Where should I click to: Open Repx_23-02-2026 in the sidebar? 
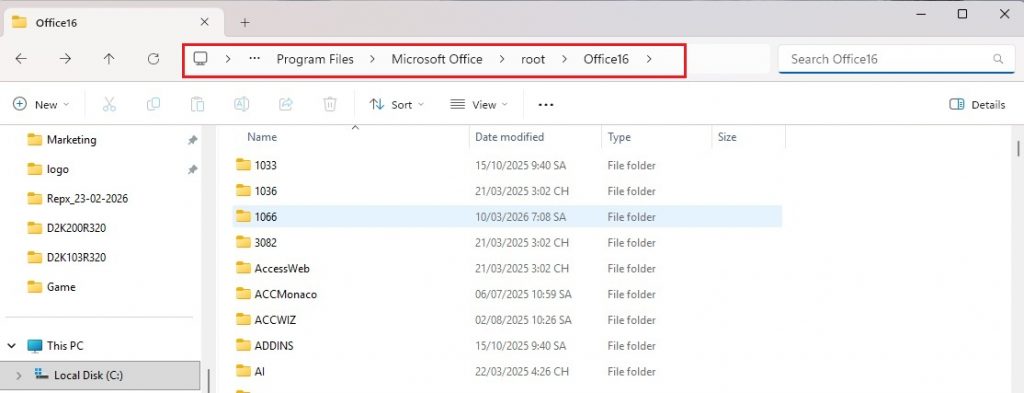click(88, 198)
